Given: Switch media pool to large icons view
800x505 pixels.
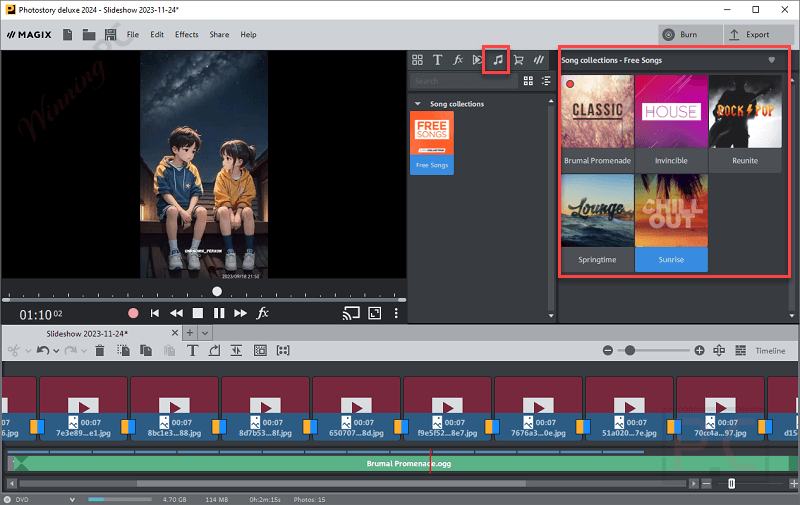Looking at the screenshot, I should (528, 81).
